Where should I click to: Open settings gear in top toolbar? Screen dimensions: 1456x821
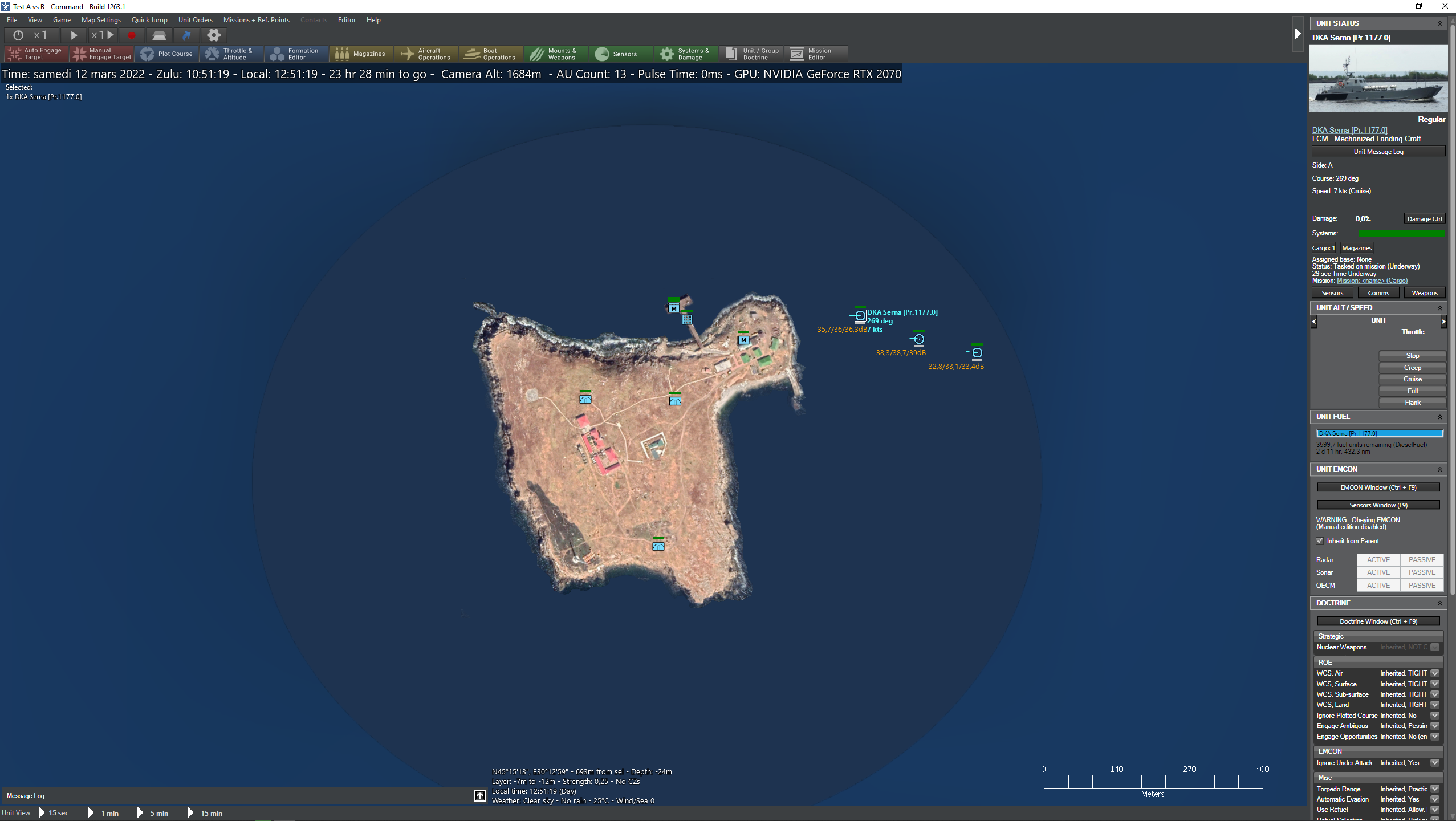click(214, 35)
